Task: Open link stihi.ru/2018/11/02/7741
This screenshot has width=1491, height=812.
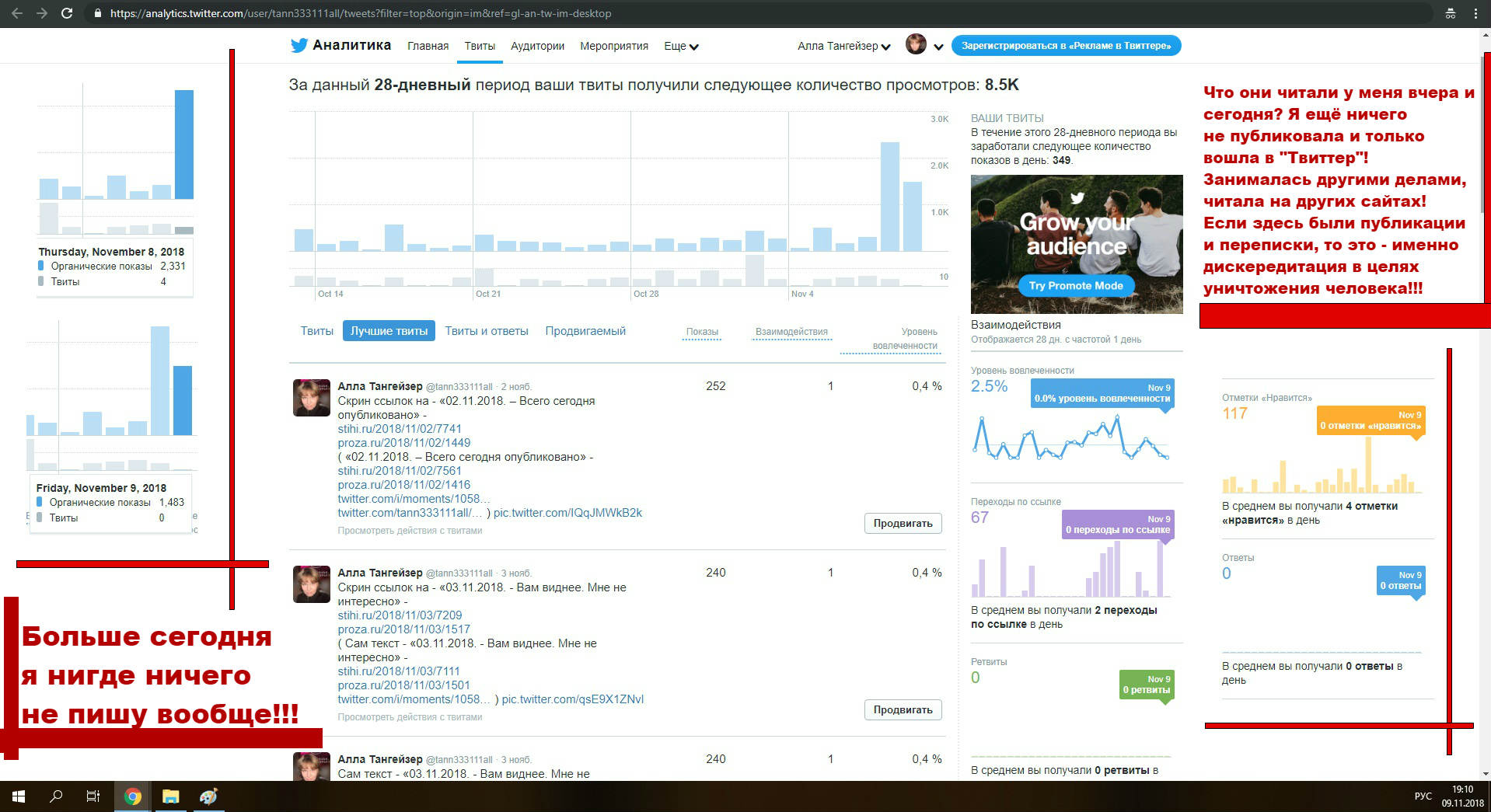Action: pyautogui.click(x=400, y=429)
